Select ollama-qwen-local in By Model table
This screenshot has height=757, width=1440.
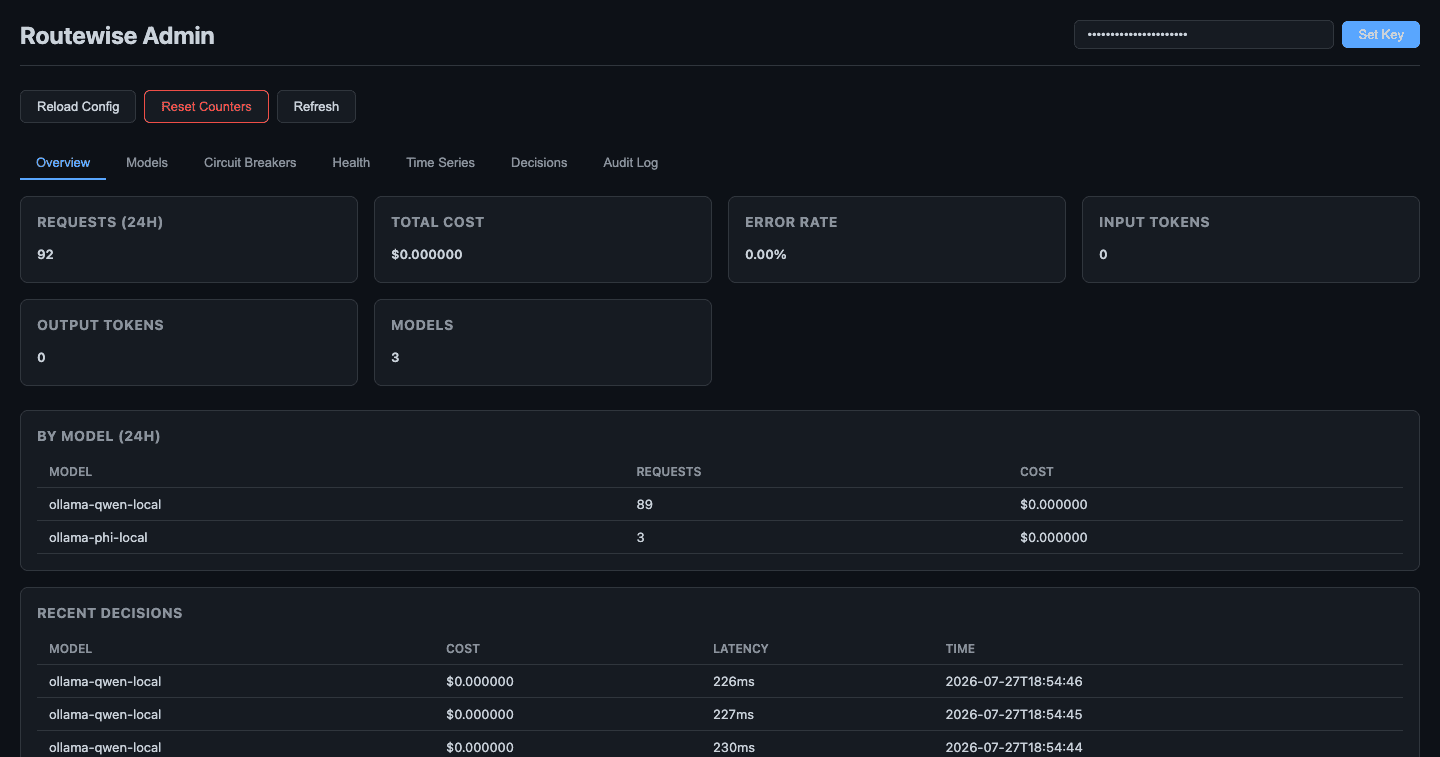pyautogui.click(x=105, y=504)
